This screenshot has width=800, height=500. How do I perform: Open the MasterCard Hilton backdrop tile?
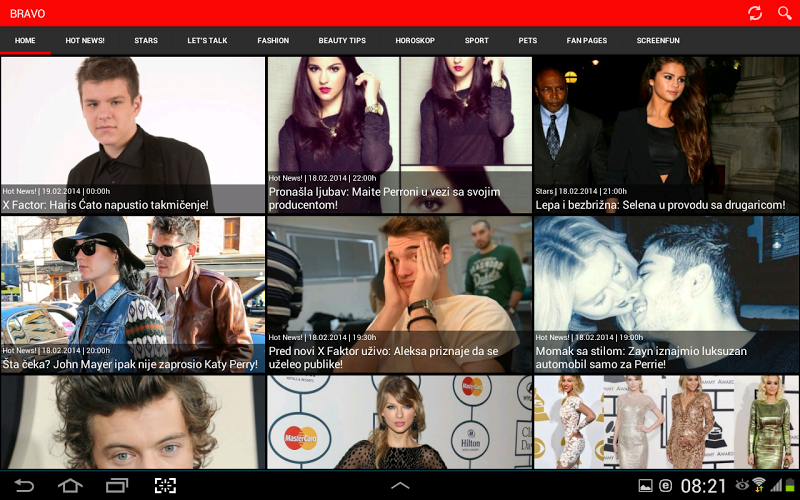399,422
